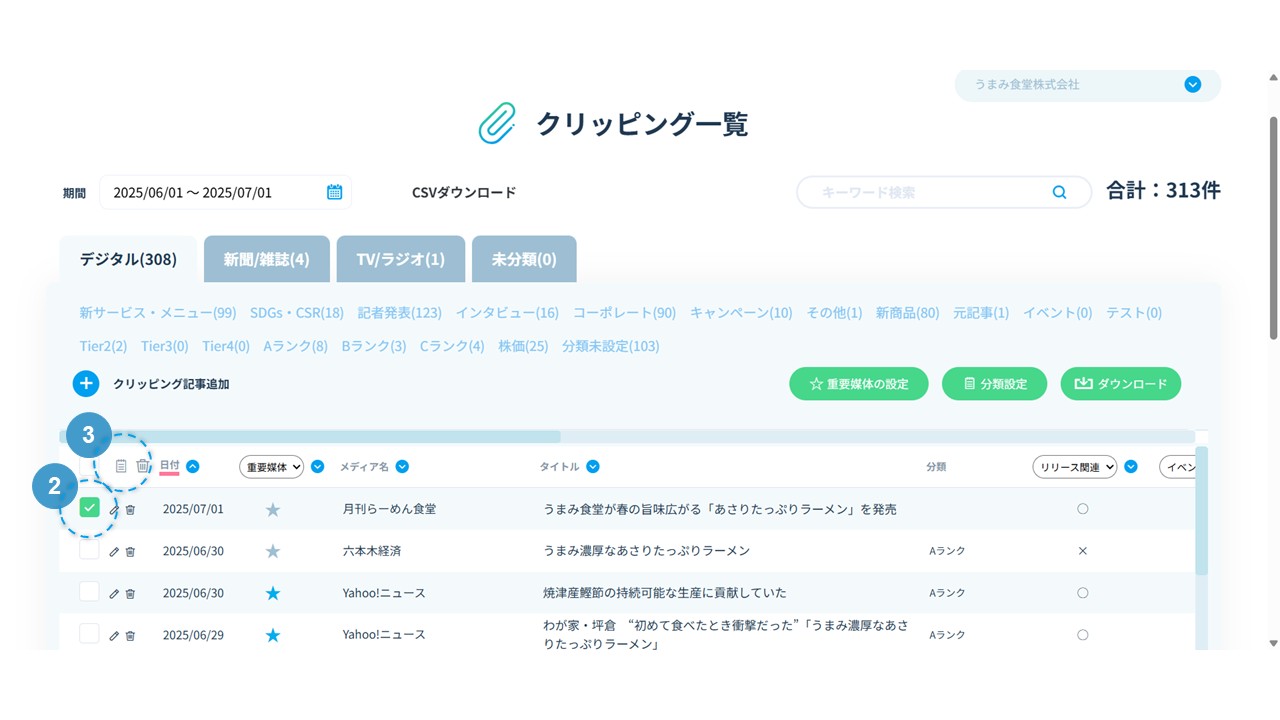Open the リリース関連 dropdown filter
This screenshot has height=720, width=1280.
[x=1074, y=467]
